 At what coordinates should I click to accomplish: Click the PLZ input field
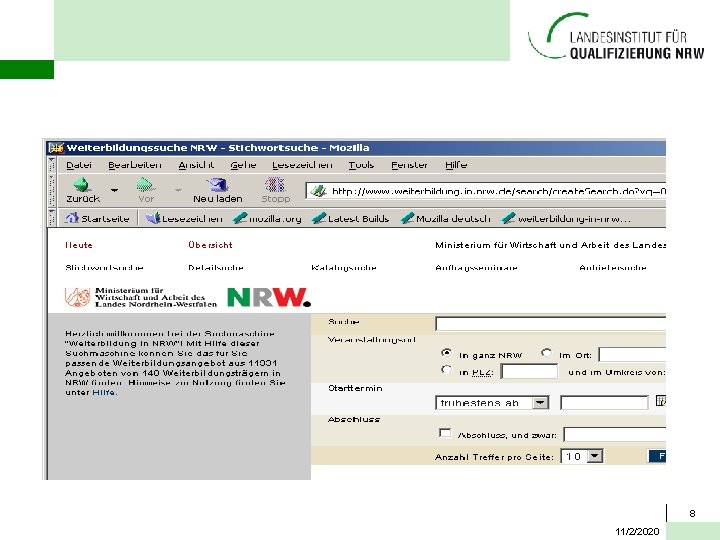(x=529, y=371)
